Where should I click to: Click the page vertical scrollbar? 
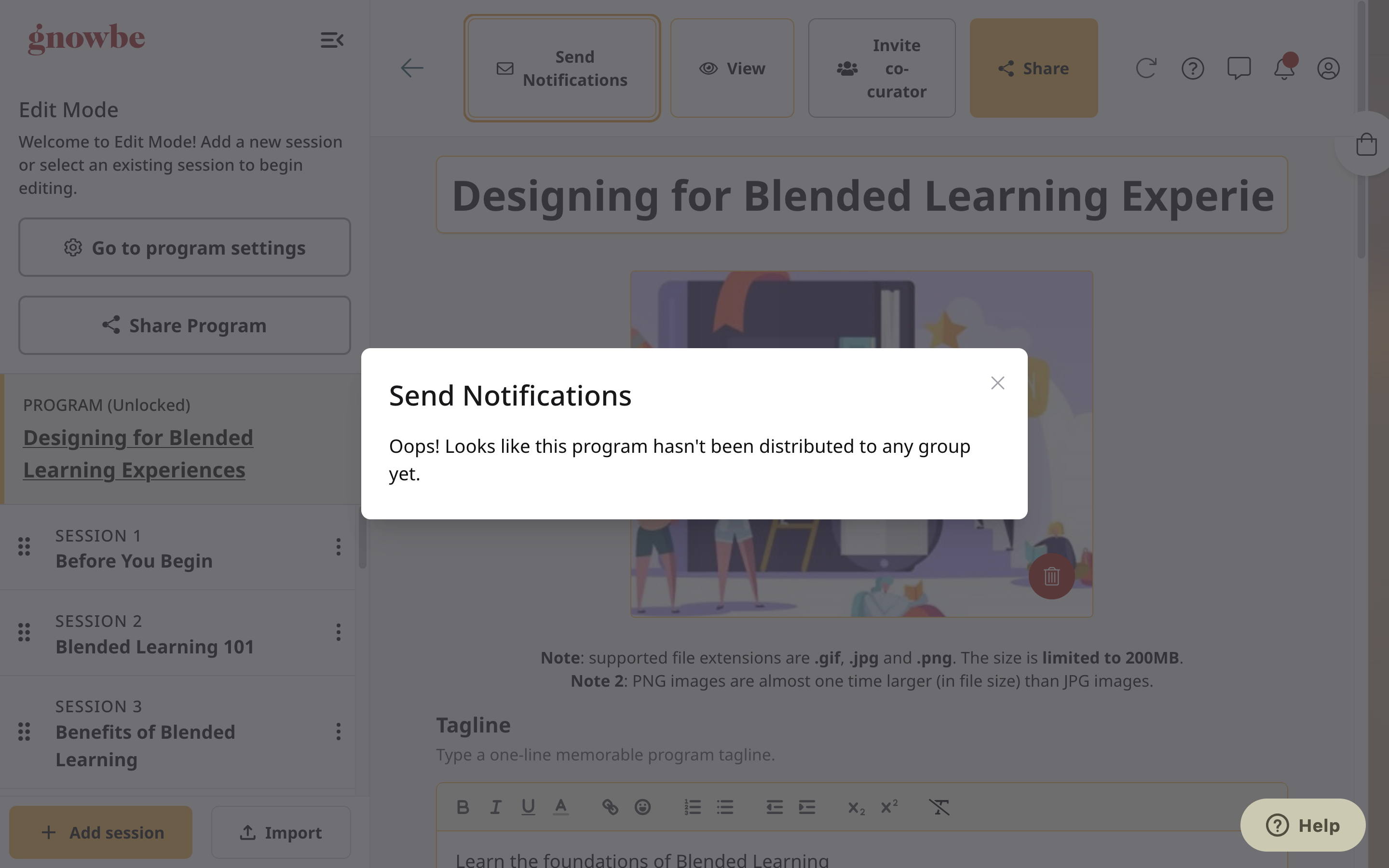coord(1362,129)
